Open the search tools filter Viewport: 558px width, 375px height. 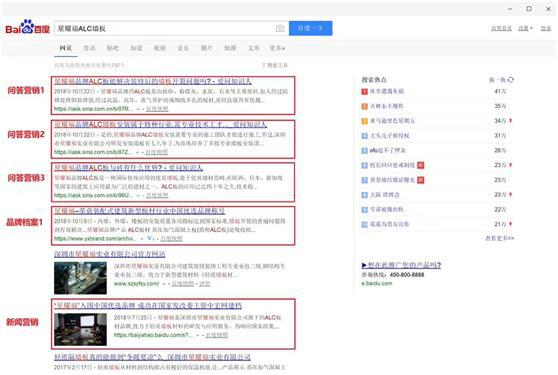(274, 65)
